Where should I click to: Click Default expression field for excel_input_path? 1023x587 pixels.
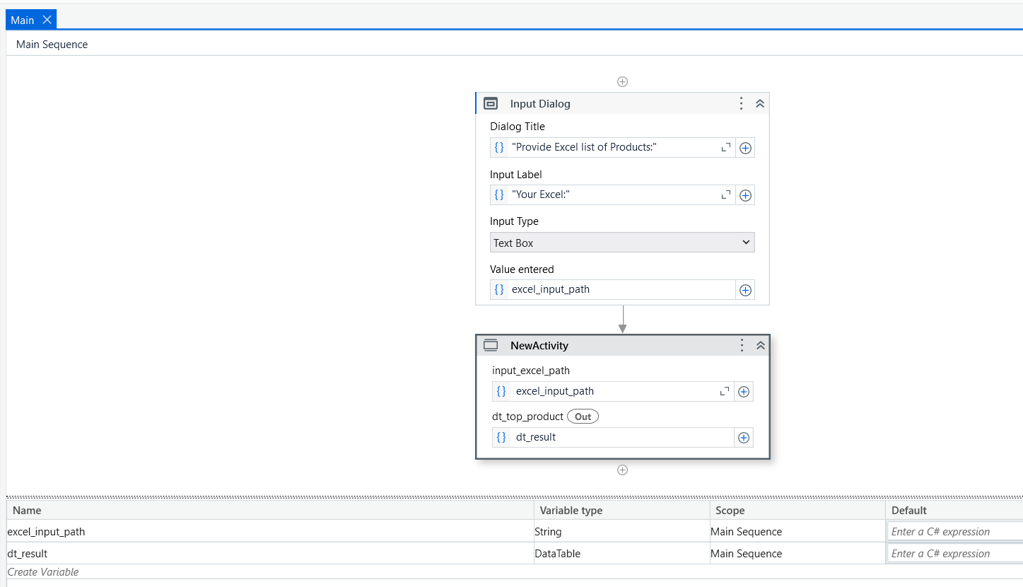954,532
